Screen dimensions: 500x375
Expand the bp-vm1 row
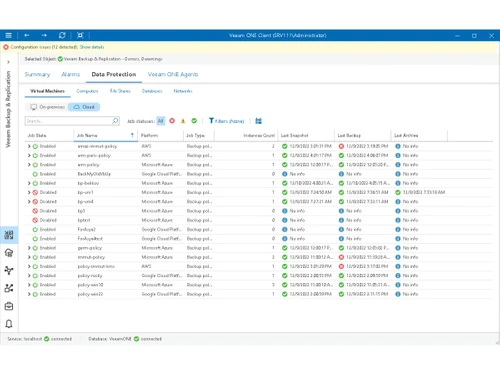pyautogui.click(x=29, y=193)
